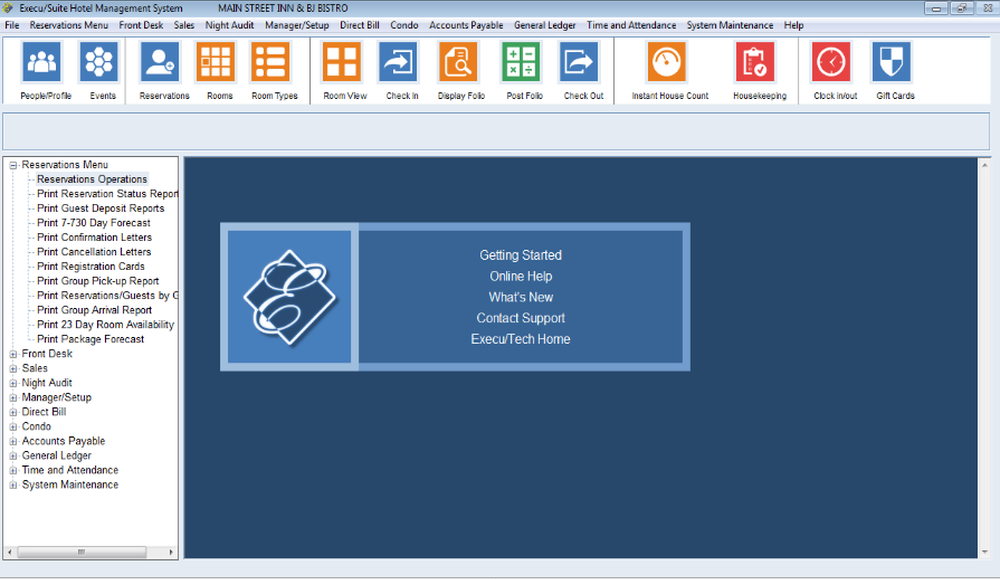Open the Online Help link
Screen dimensions: 1000x579
click(x=520, y=276)
